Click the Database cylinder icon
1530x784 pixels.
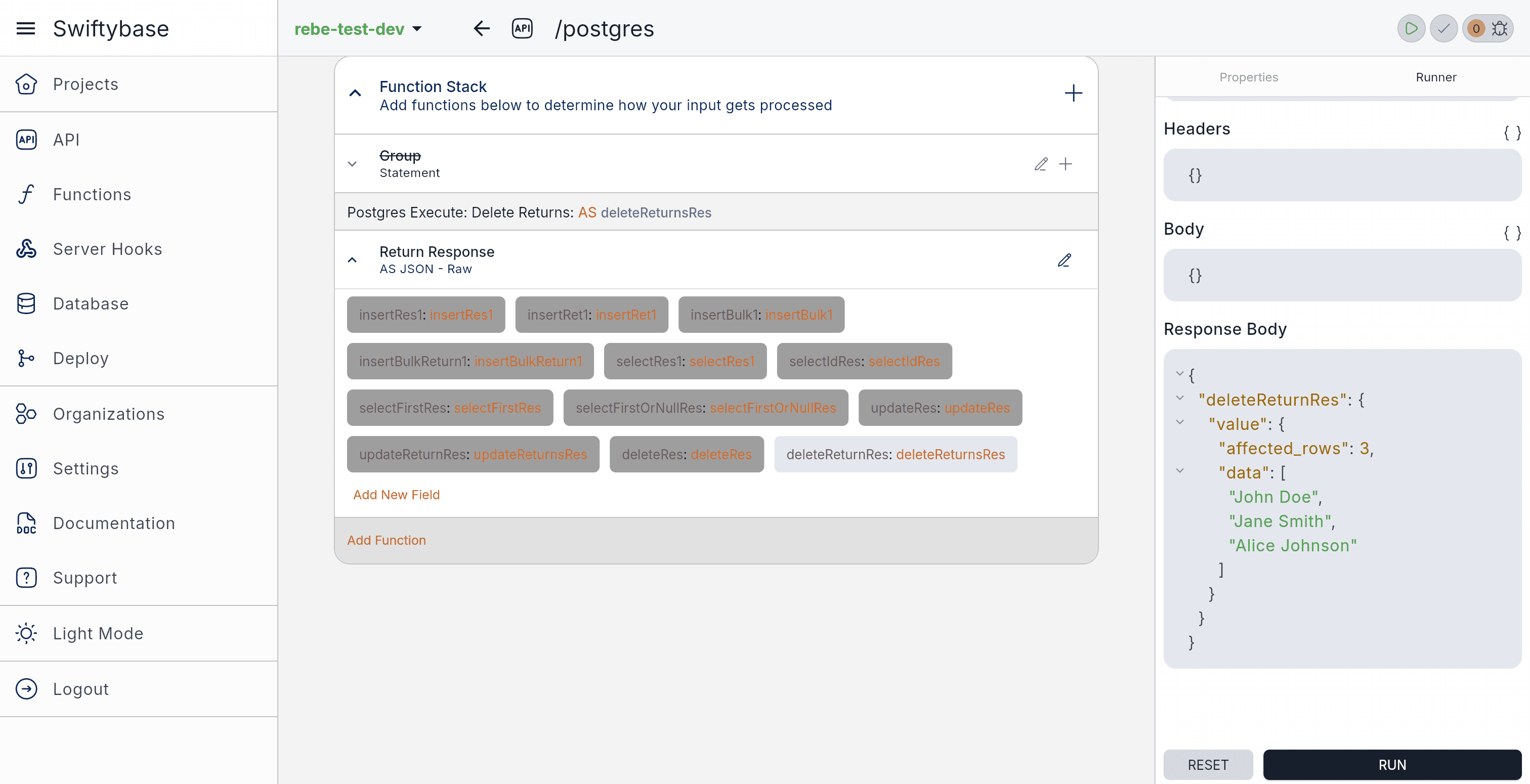(26, 303)
